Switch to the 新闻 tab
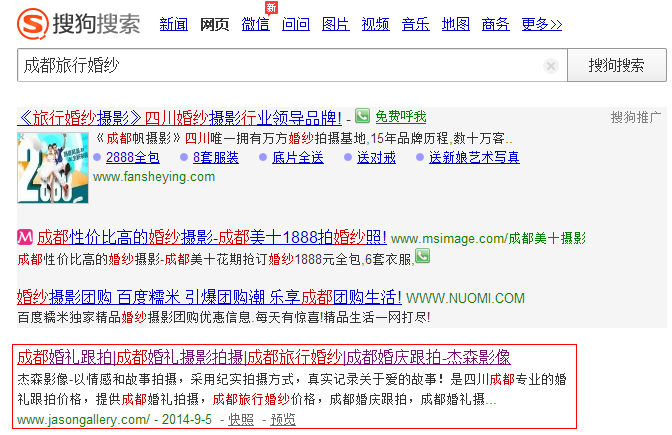The image size is (672, 435). [173, 23]
